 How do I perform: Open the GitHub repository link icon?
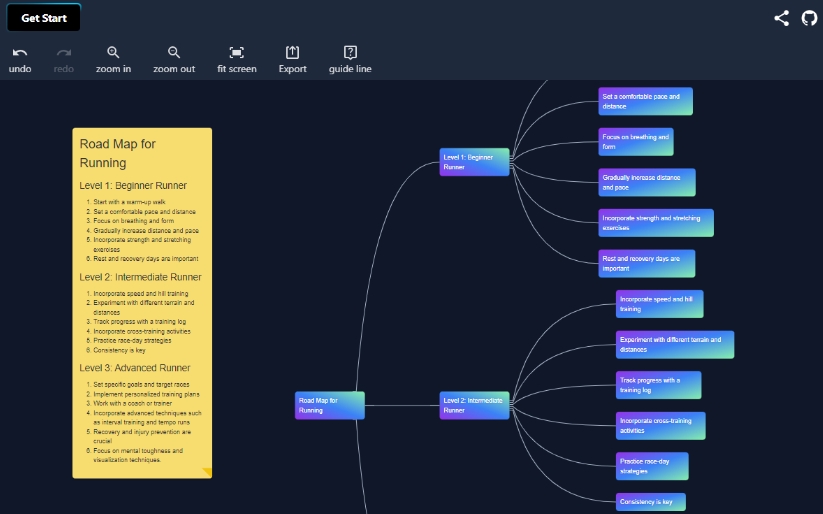coord(809,18)
